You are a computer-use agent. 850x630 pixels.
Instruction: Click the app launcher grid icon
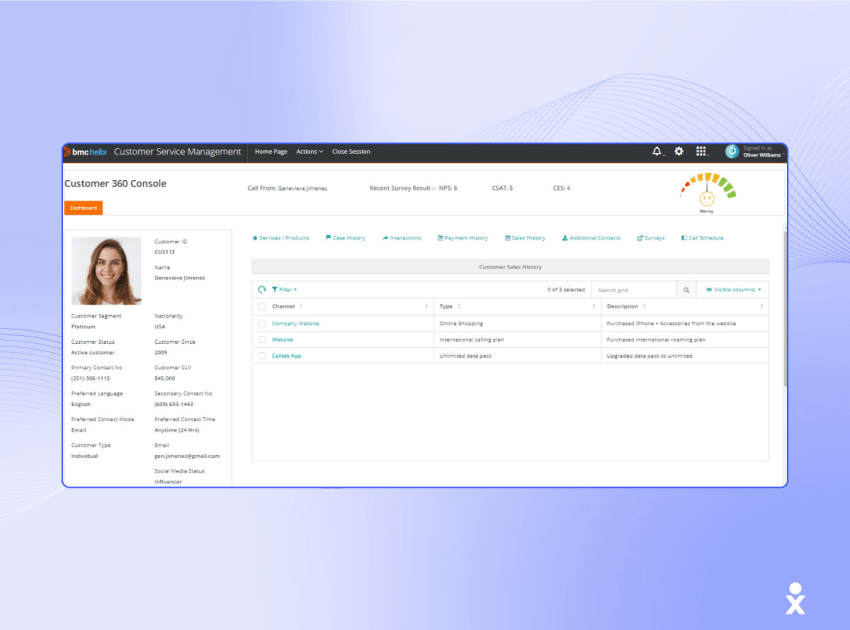(701, 151)
